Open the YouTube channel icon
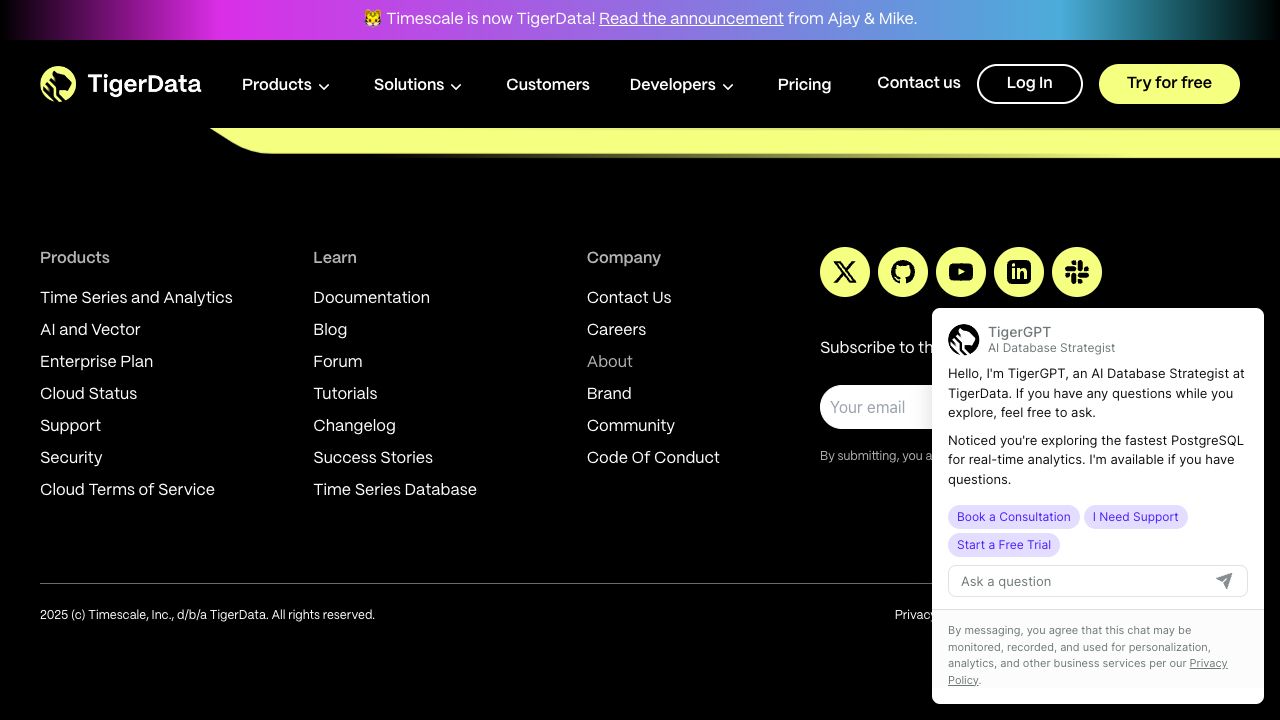Viewport: 1280px width, 720px height. point(961,272)
